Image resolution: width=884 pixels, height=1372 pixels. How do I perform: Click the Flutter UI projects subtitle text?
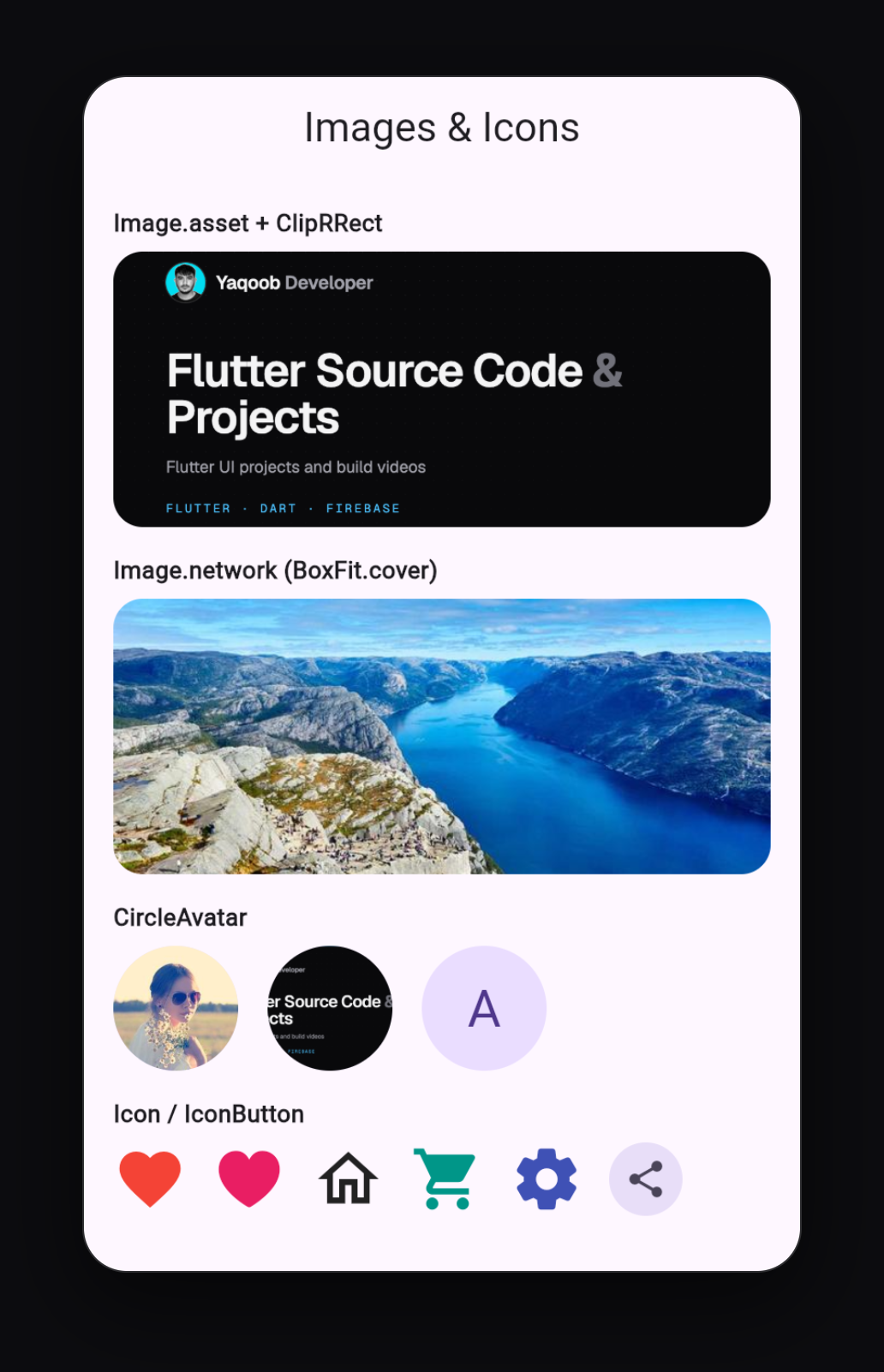[296, 467]
